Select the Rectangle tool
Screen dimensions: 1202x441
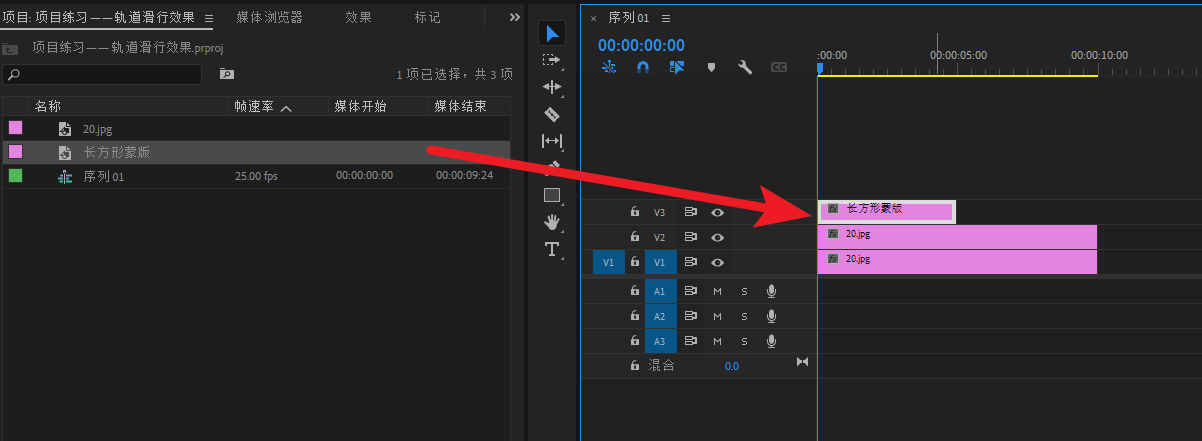point(552,195)
